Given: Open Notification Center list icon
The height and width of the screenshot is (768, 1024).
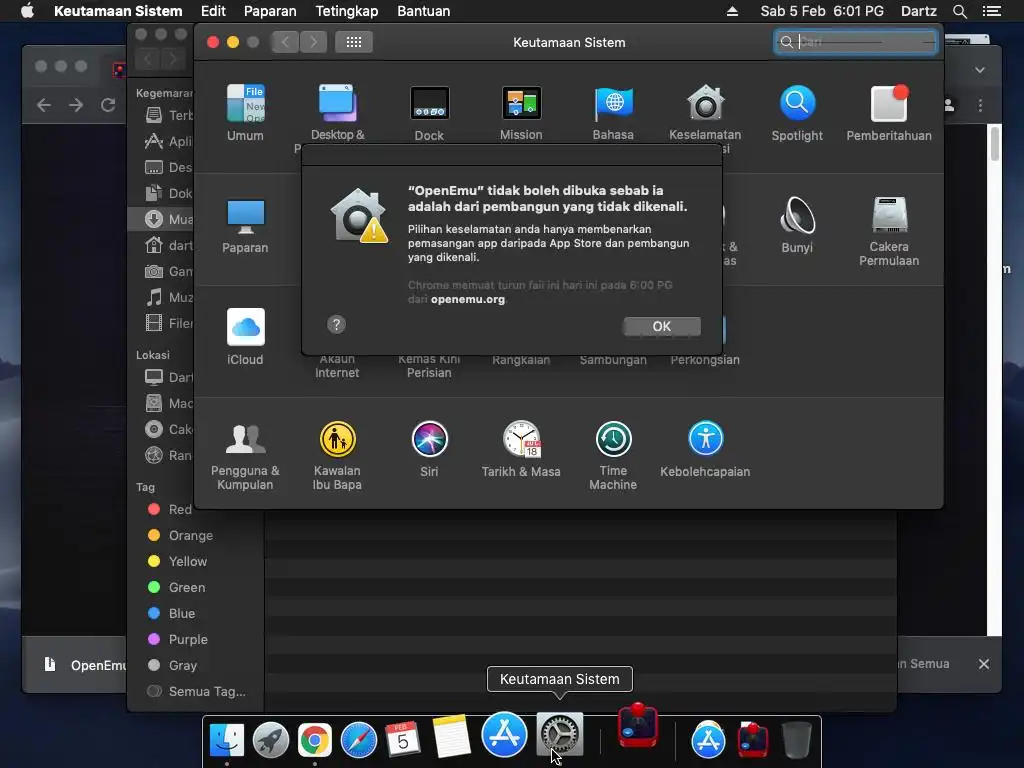Looking at the screenshot, I should coord(991,11).
